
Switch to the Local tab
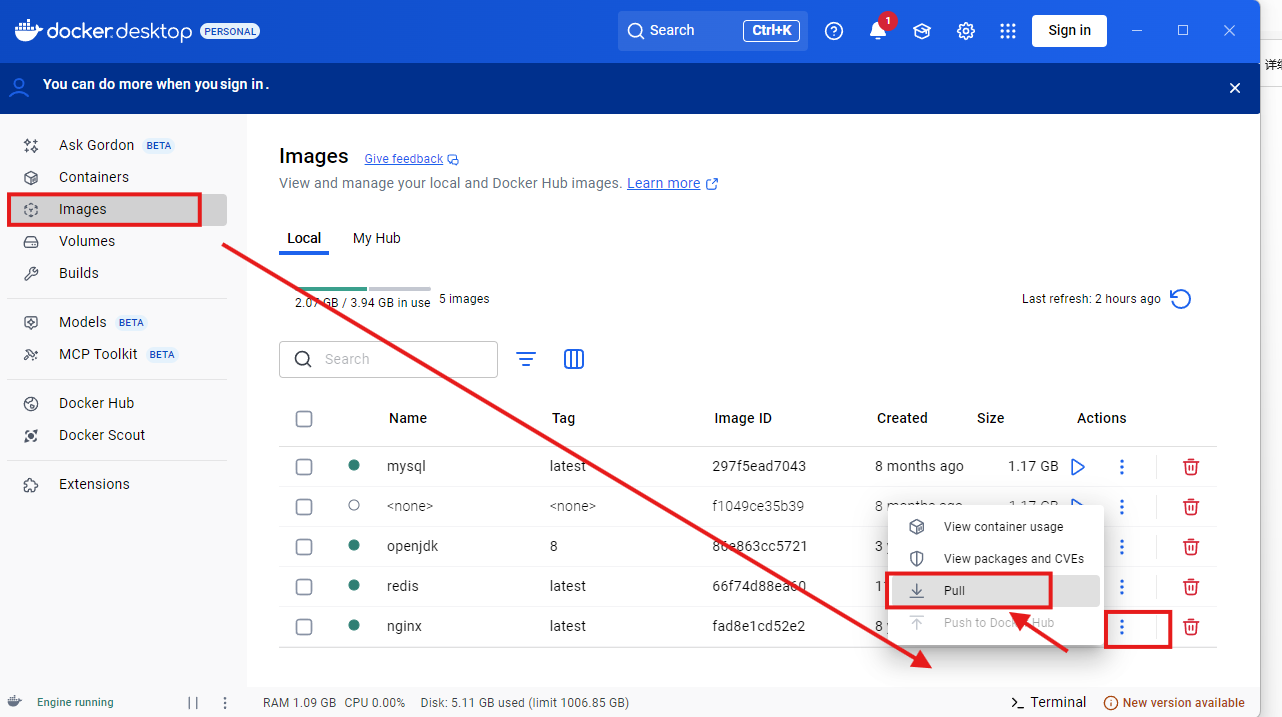pos(304,238)
